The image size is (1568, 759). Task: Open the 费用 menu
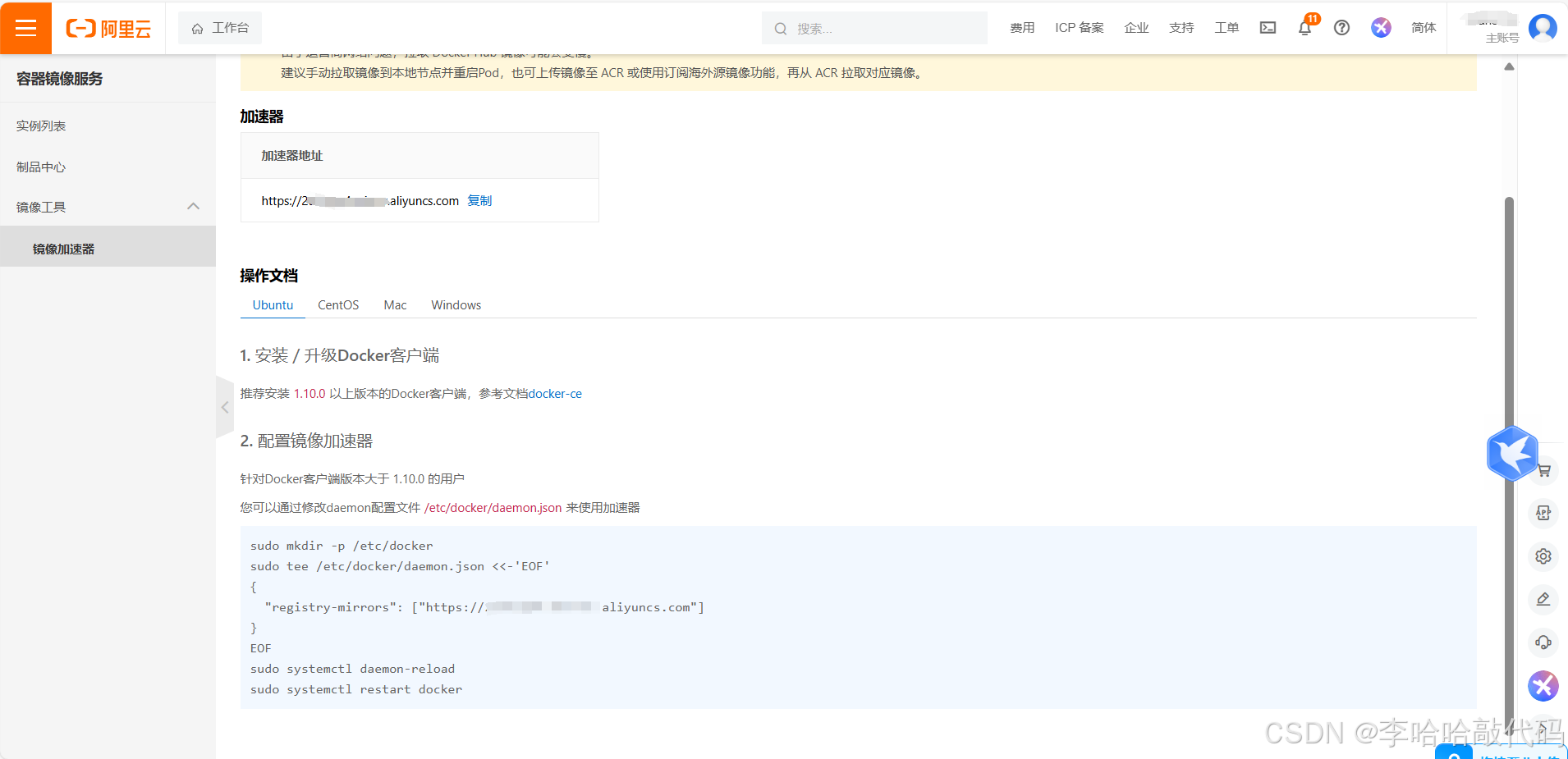click(1022, 28)
